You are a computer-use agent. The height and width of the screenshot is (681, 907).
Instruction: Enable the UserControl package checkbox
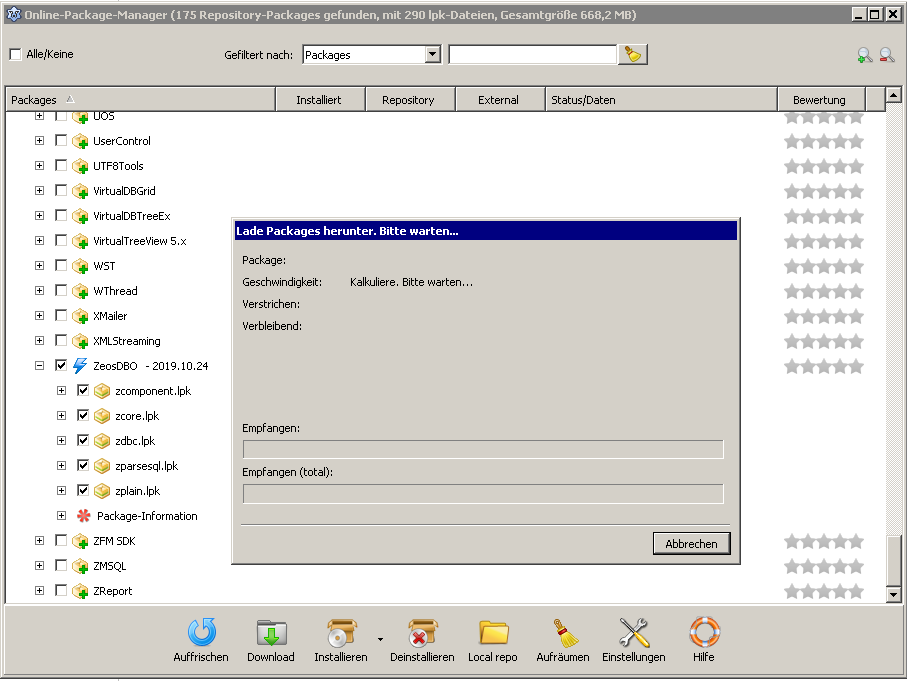tap(61, 141)
